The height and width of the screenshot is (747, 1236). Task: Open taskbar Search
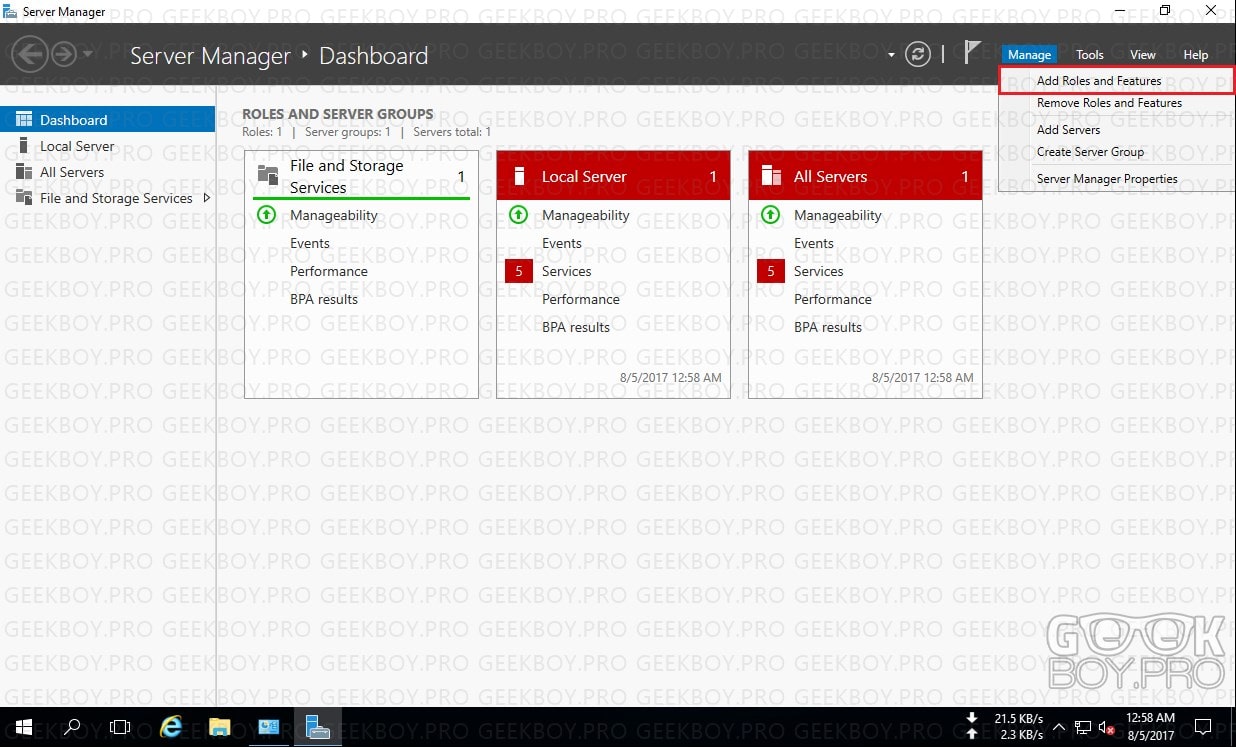coord(72,727)
